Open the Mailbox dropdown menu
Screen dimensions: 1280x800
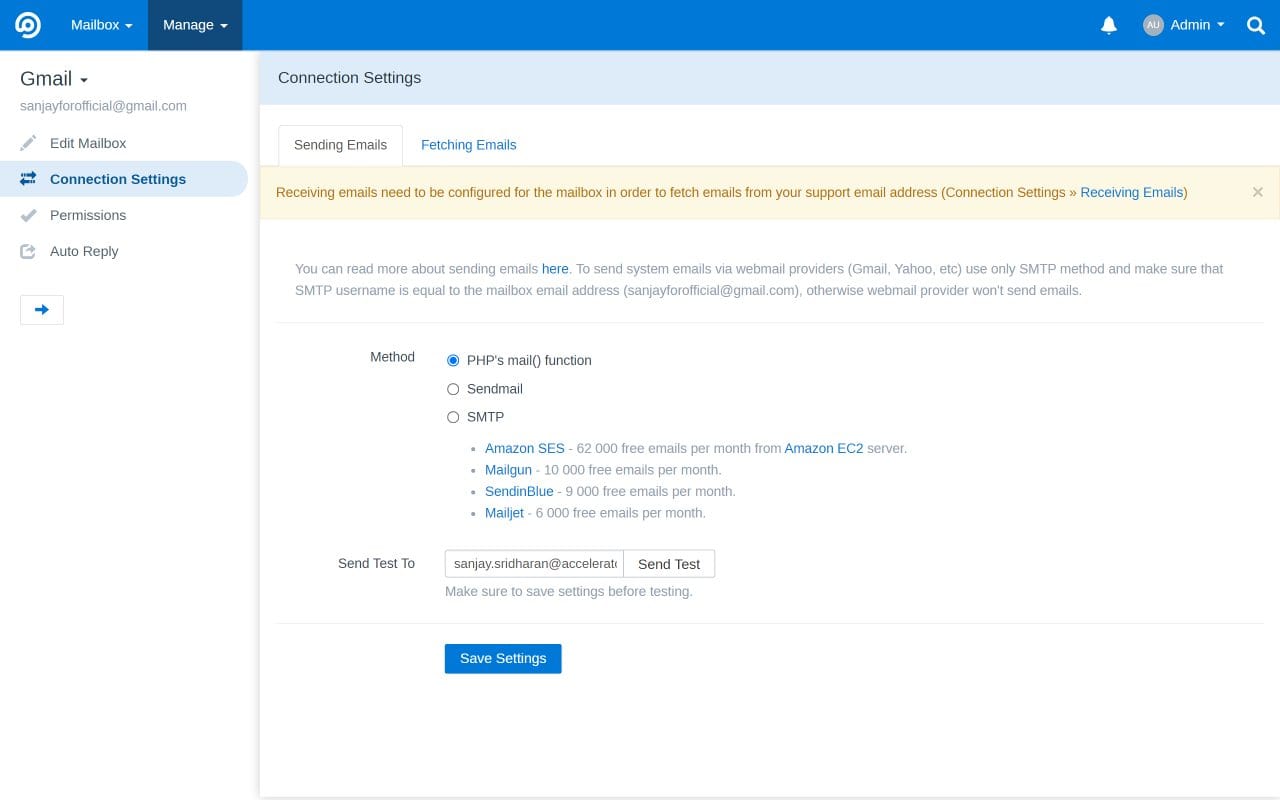100,25
